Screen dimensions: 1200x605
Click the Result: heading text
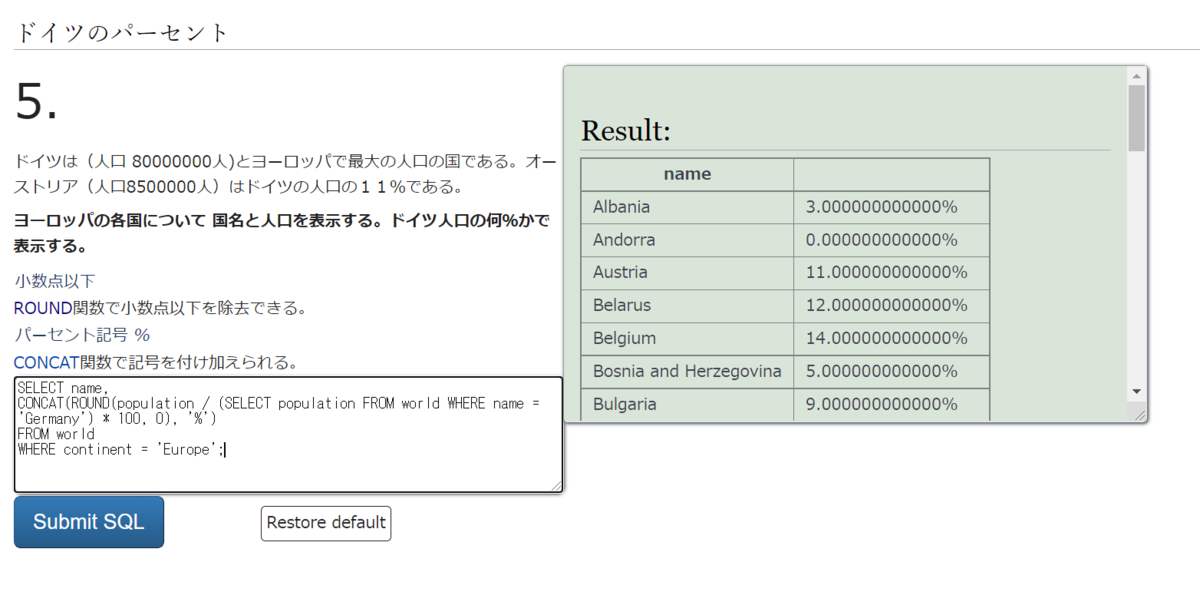[x=625, y=130]
